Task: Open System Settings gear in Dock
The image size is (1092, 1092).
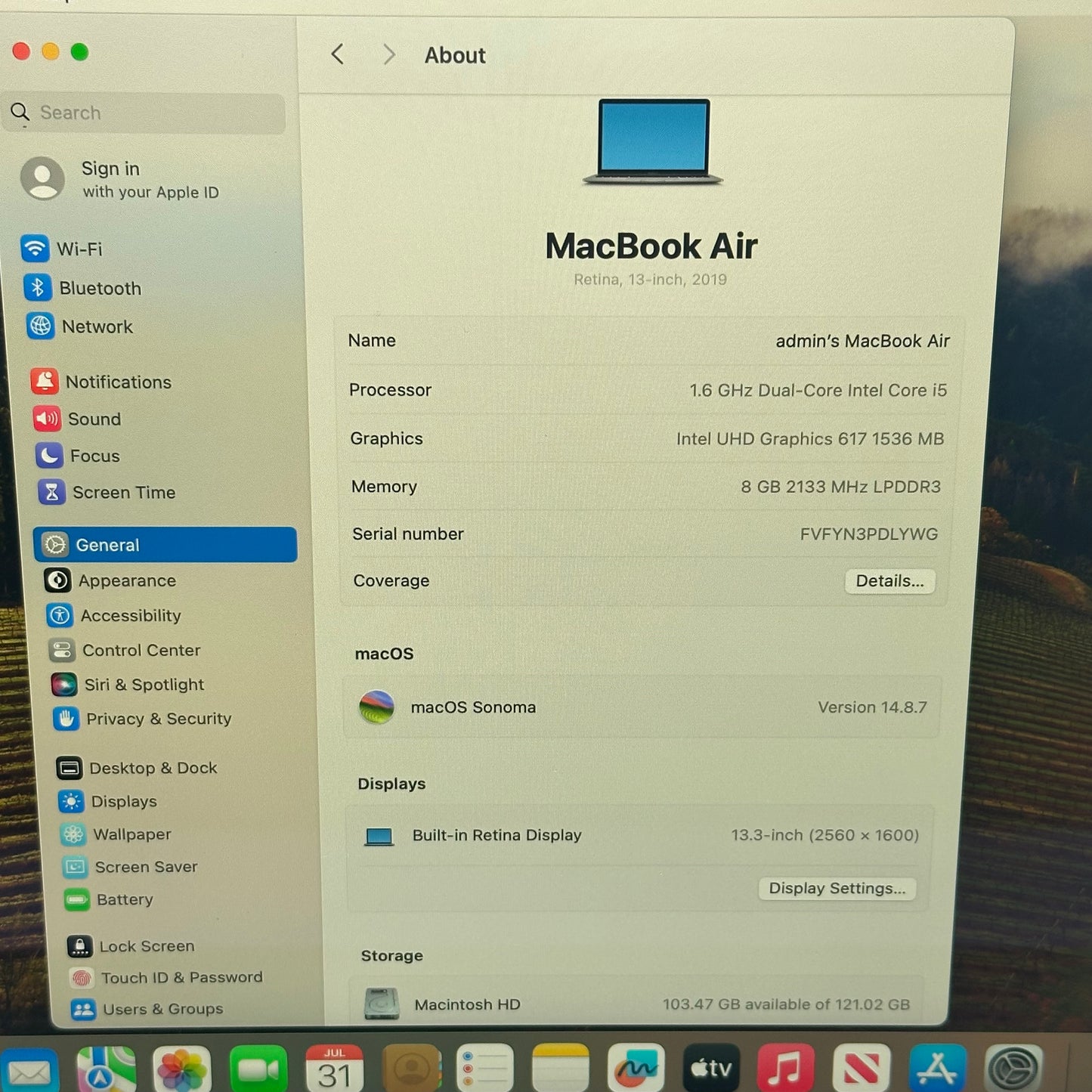Action: click(x=1014, y=1069)
